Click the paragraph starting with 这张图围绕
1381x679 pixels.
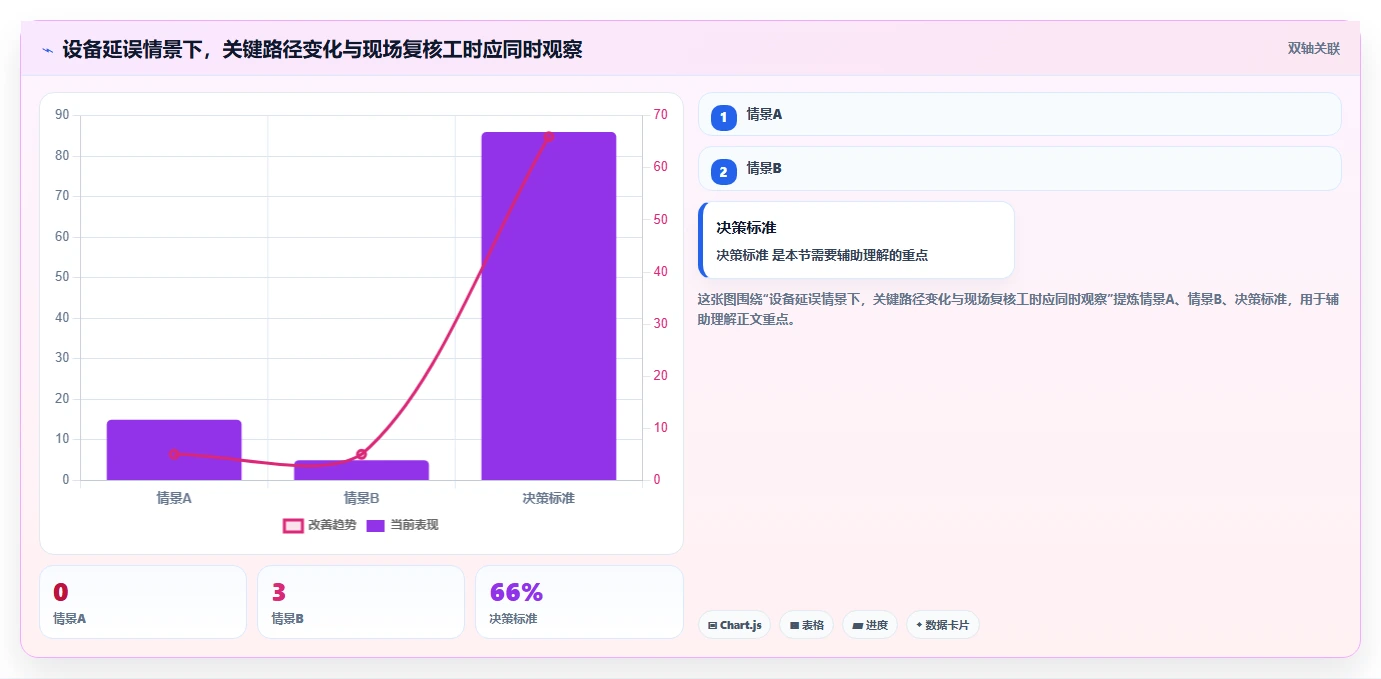coord(1018,309)
